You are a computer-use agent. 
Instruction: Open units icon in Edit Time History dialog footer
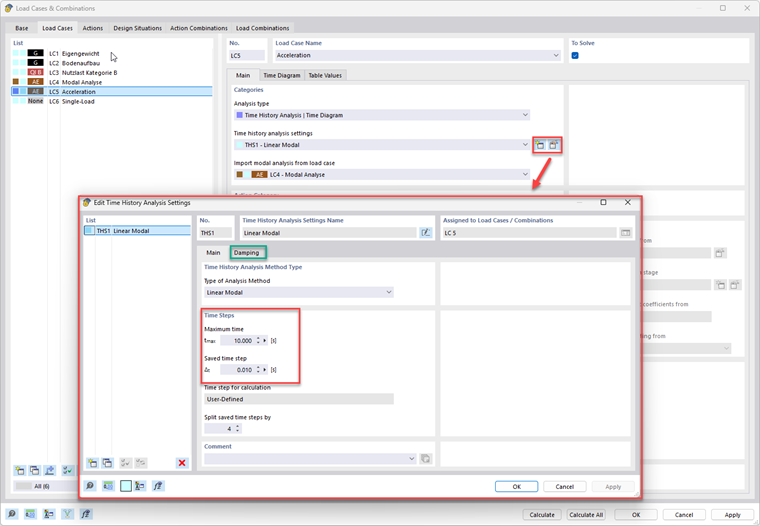click(x=108, y=486)
